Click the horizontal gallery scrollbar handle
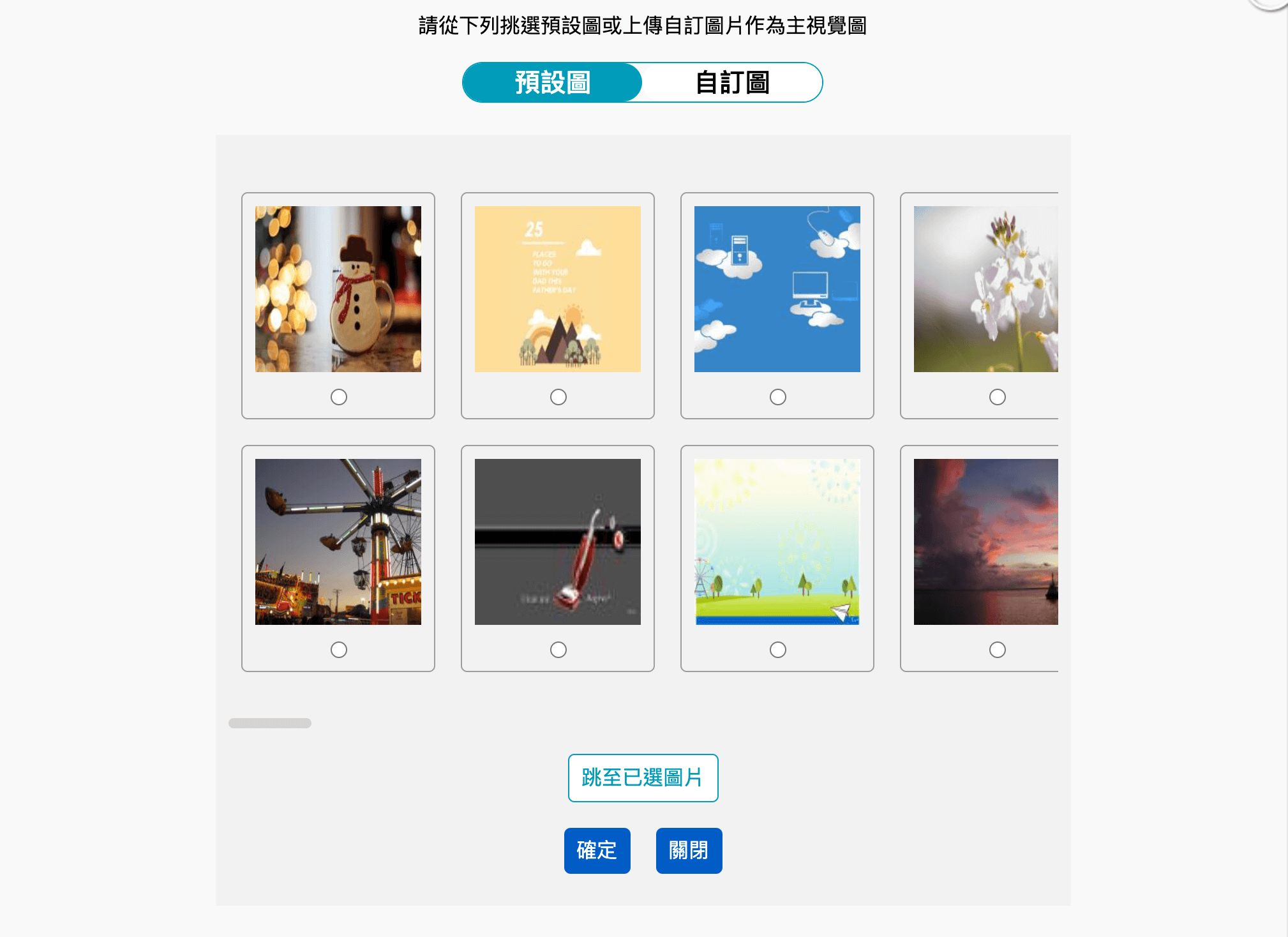 (x=270, y=723)
